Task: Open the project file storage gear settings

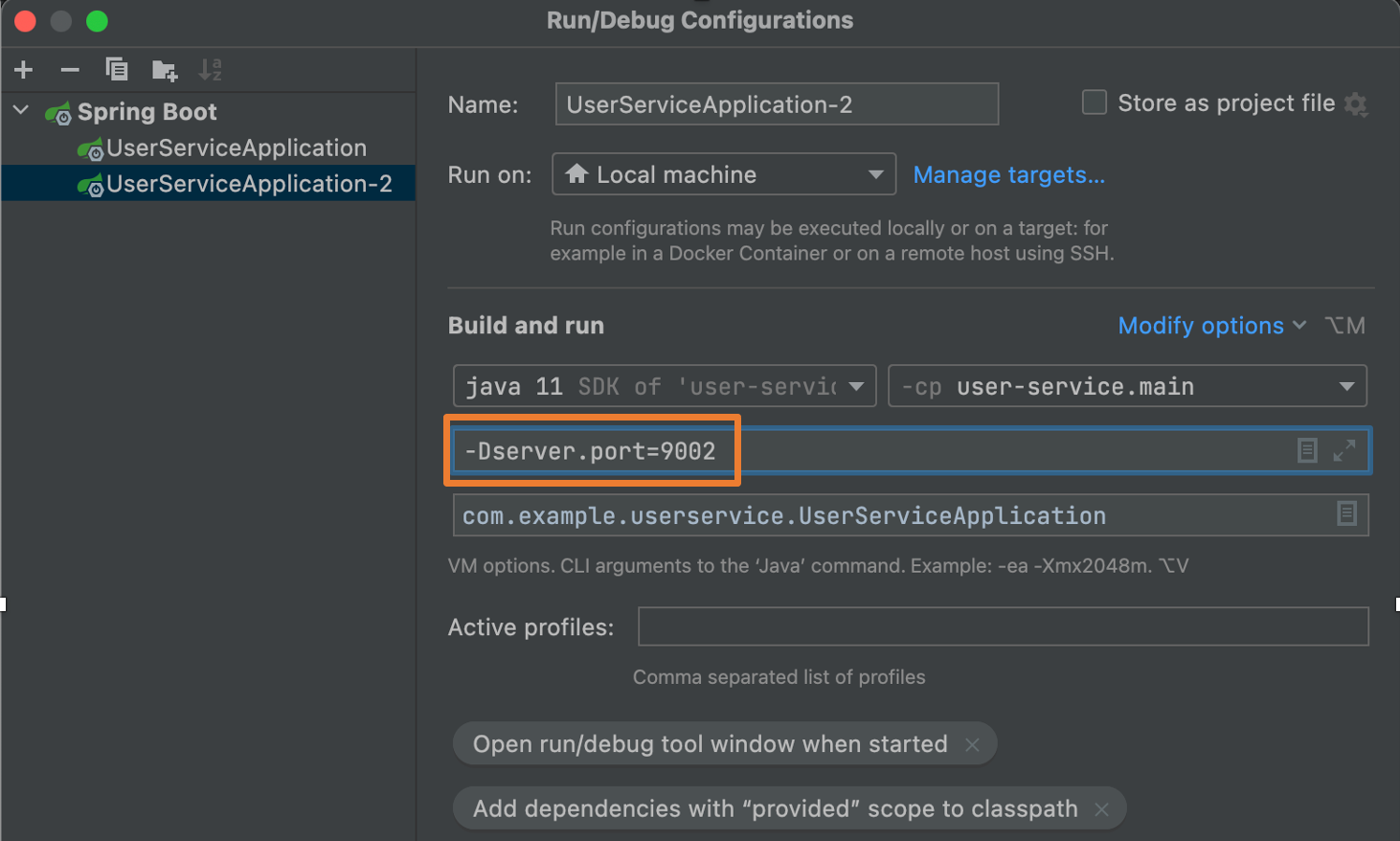Action: 1356,103
